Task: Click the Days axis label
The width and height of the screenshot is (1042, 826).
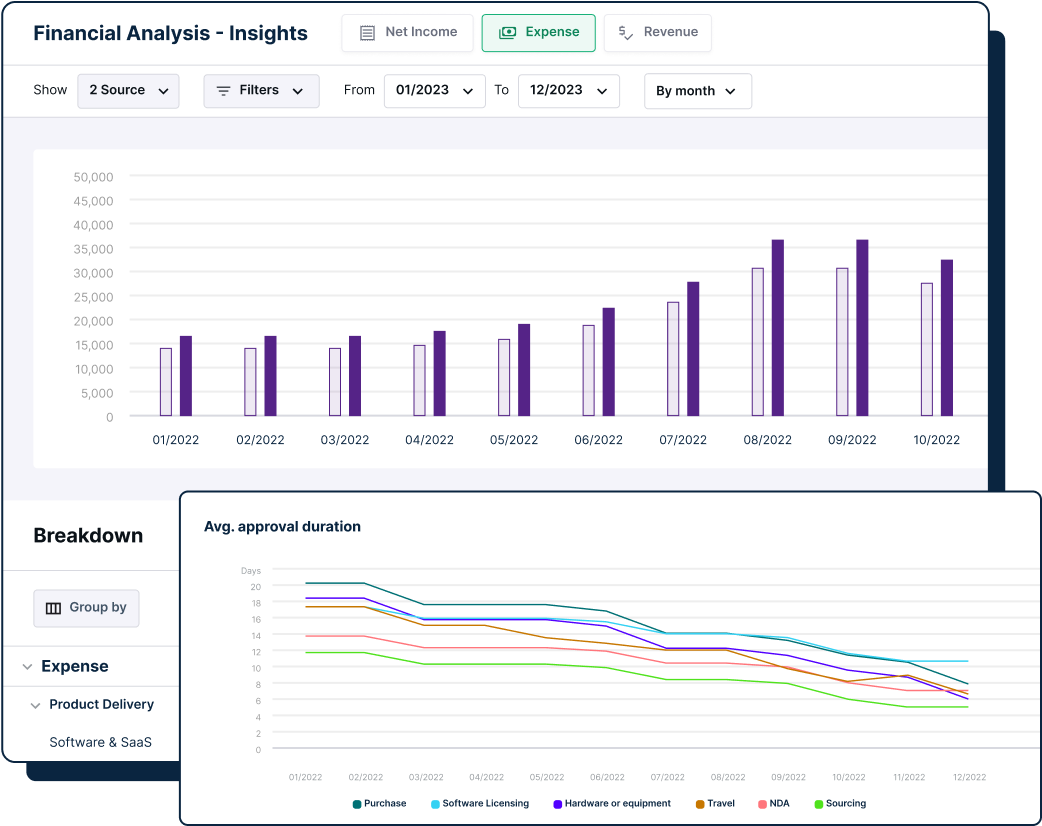Action: click(251, 571)
